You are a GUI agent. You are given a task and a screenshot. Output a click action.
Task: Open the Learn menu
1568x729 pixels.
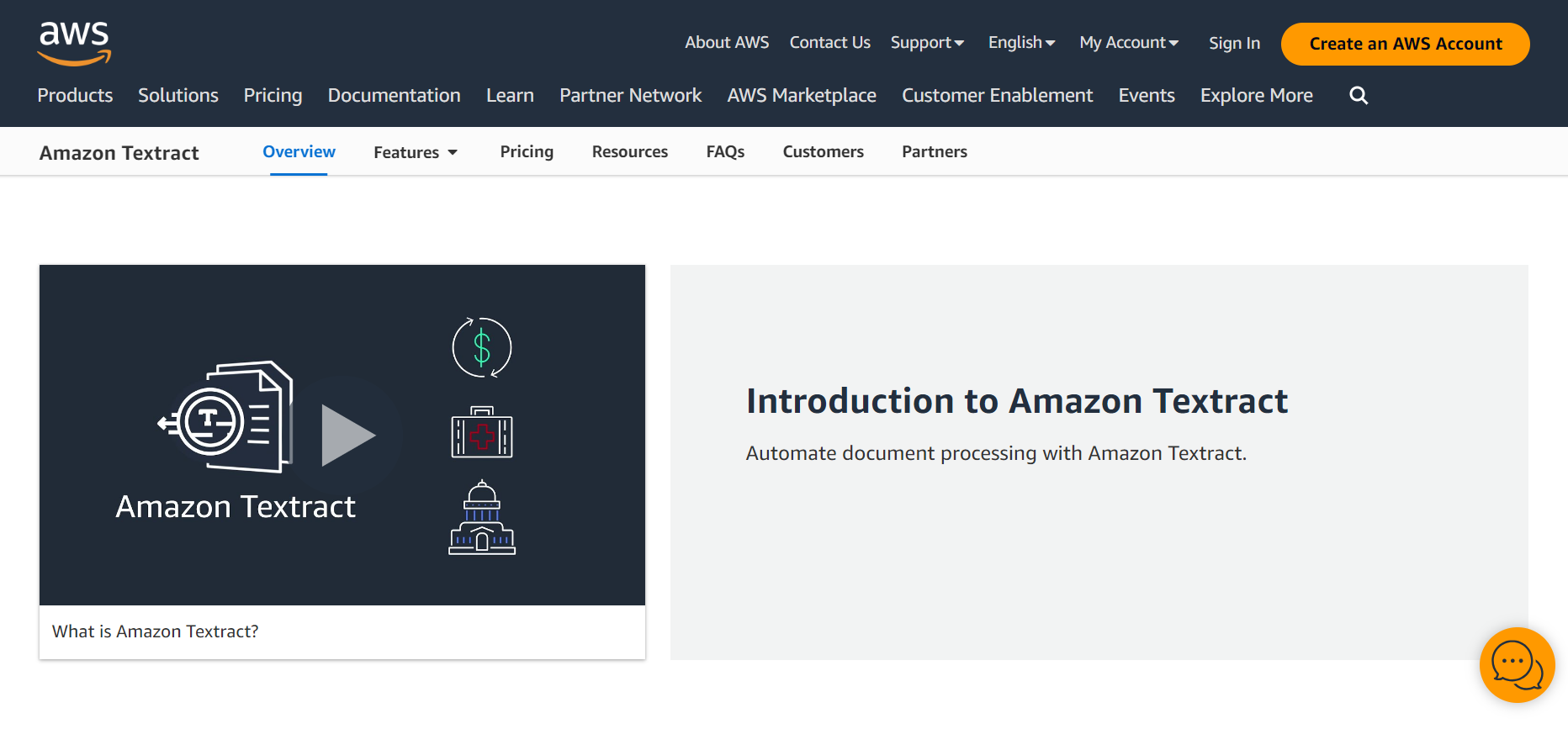click(510, 96)
